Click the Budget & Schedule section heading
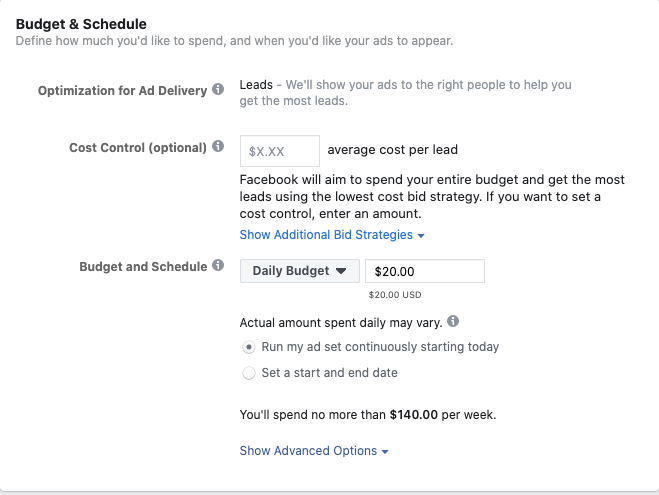This screenshot has height=495, width=659. click(x=81, y=24)
